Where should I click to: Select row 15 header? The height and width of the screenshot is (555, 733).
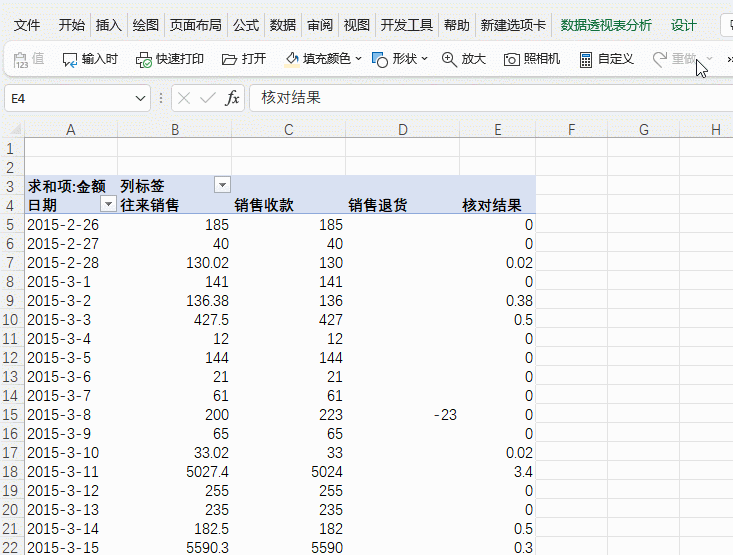[10, 415]
